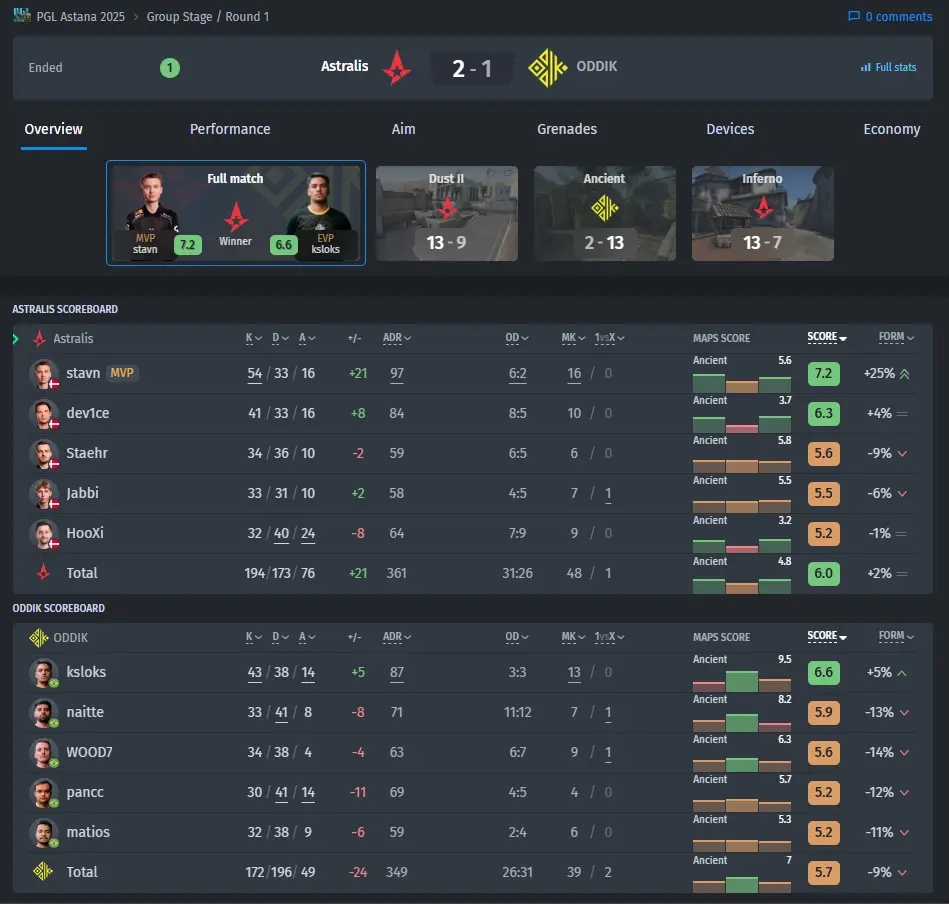Click the ODDIK logo in Total row
This screenshot has height=904, width=949.
pyautogui.click(x=43, y=871)
